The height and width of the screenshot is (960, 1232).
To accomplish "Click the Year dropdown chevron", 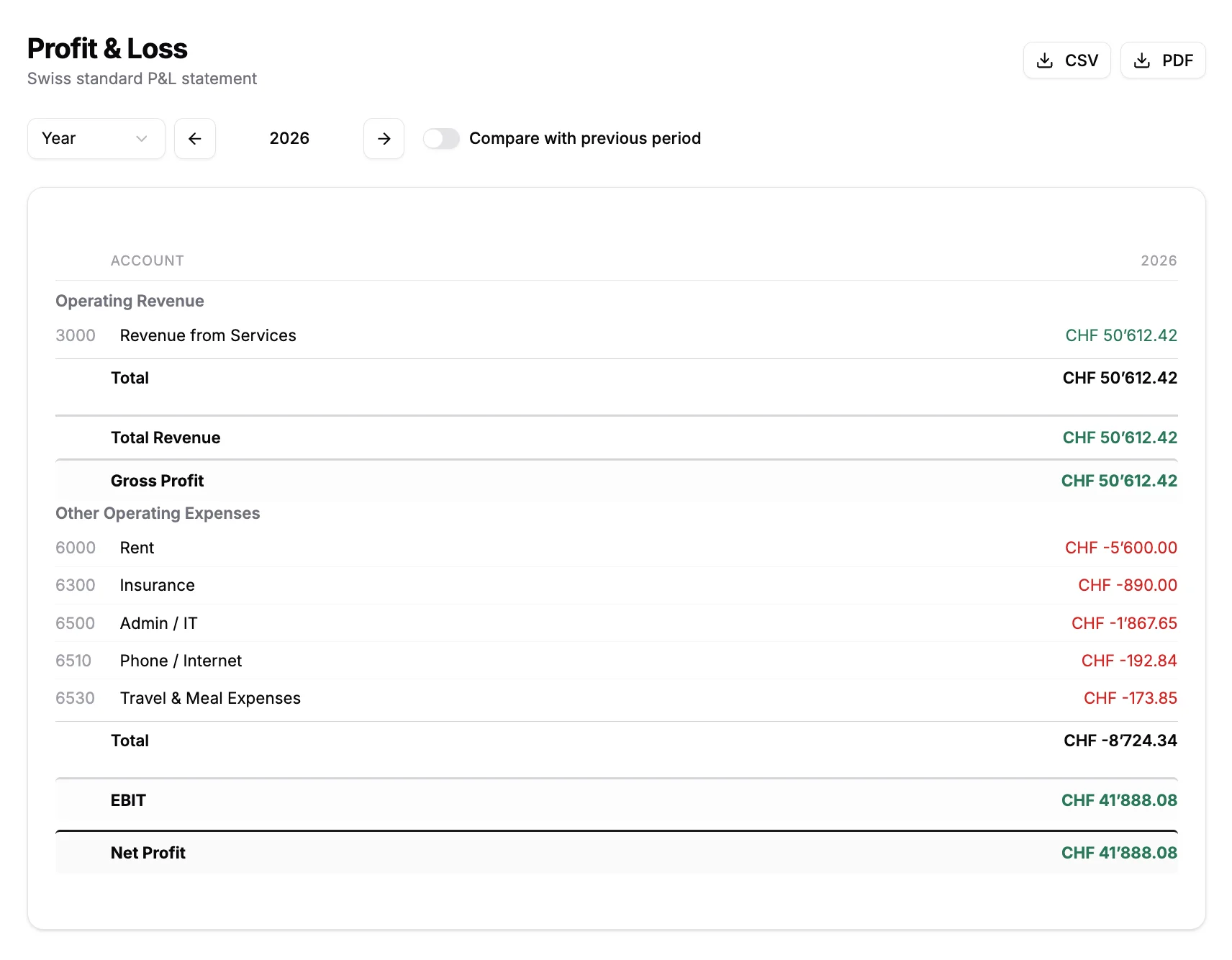I will click(x=142, y=138).
